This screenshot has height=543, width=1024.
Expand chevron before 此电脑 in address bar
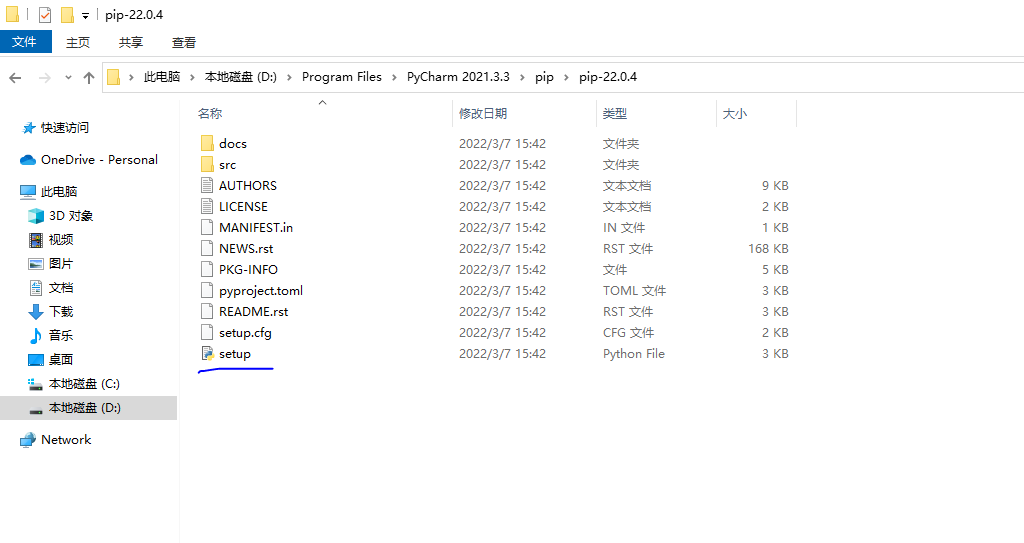(x=131, y=77)
